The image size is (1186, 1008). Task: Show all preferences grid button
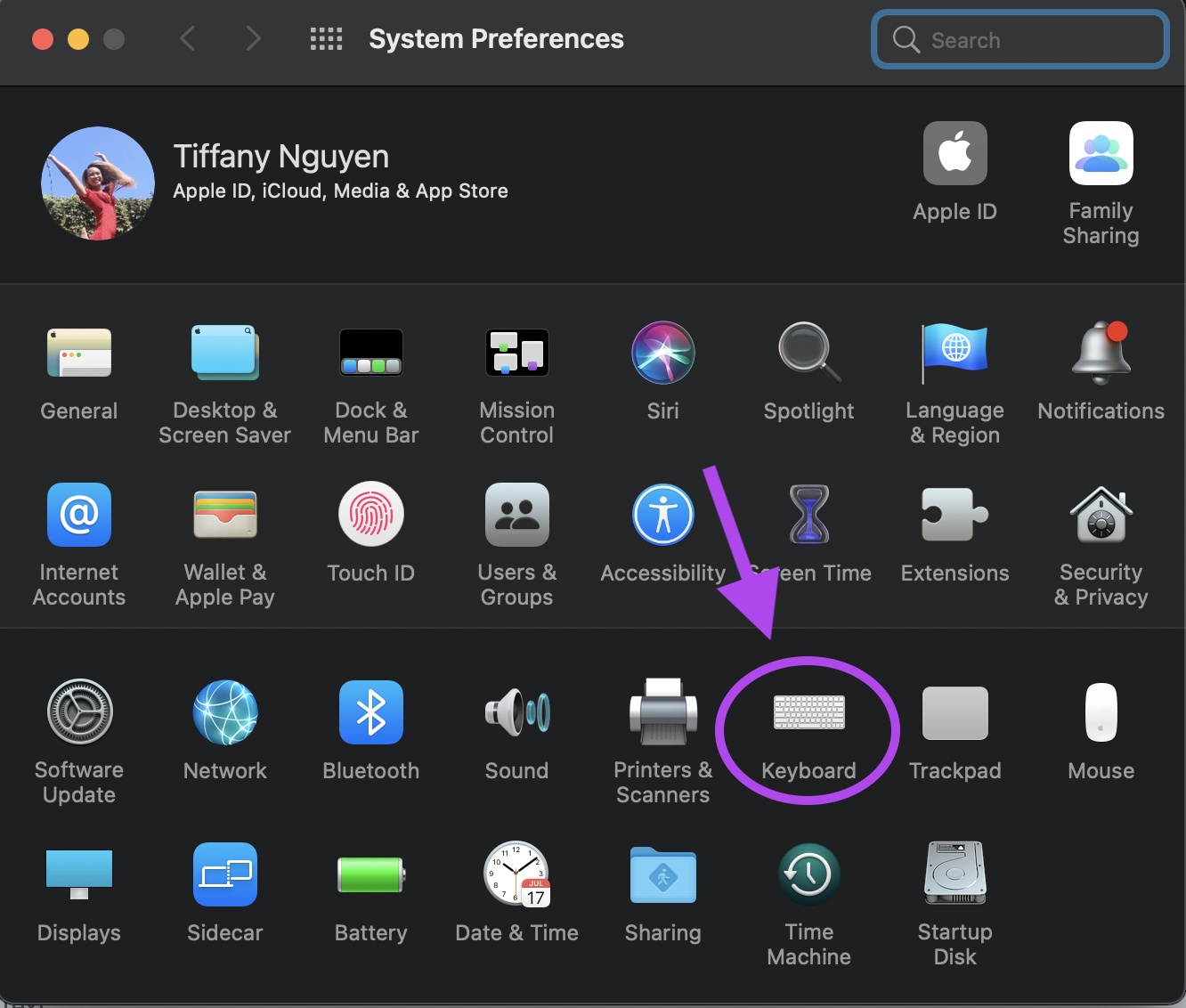pos(326,39)
